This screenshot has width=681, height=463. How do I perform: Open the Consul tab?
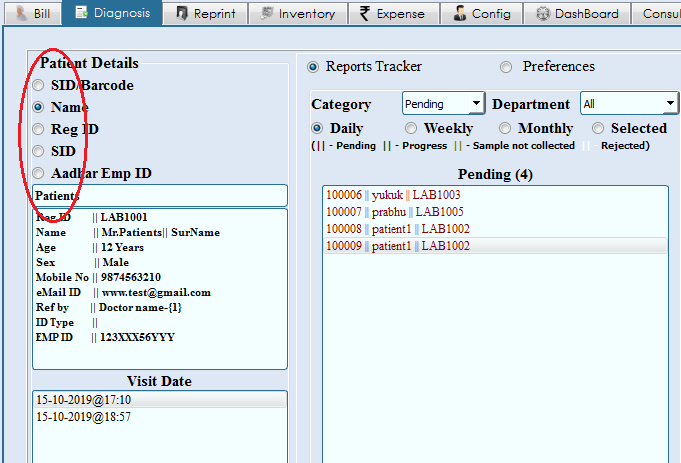pyautogui.click(x=661, y=13)
